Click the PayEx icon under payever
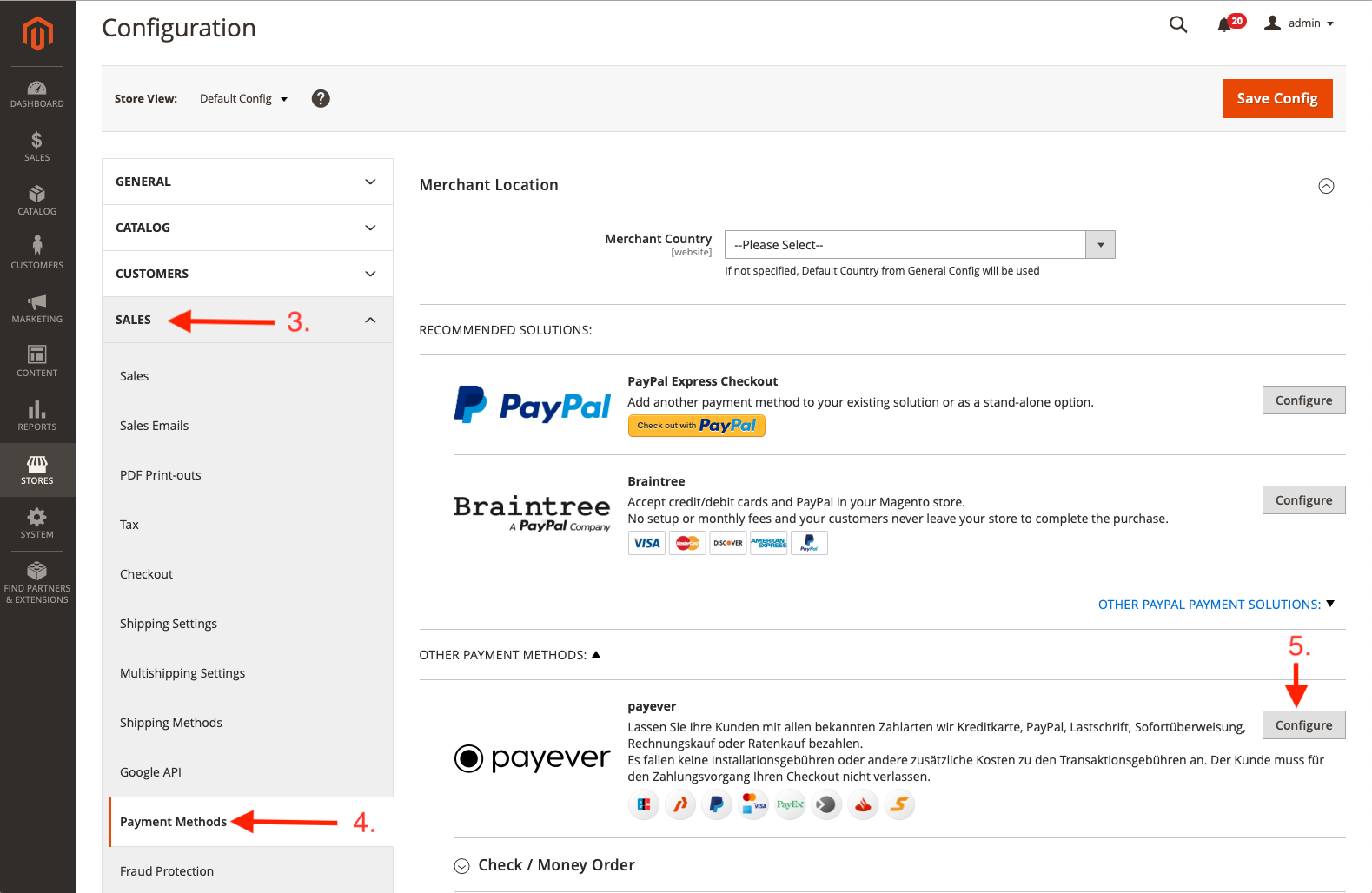The height and width of the screenshot is (893, 1372). point(790,805)
